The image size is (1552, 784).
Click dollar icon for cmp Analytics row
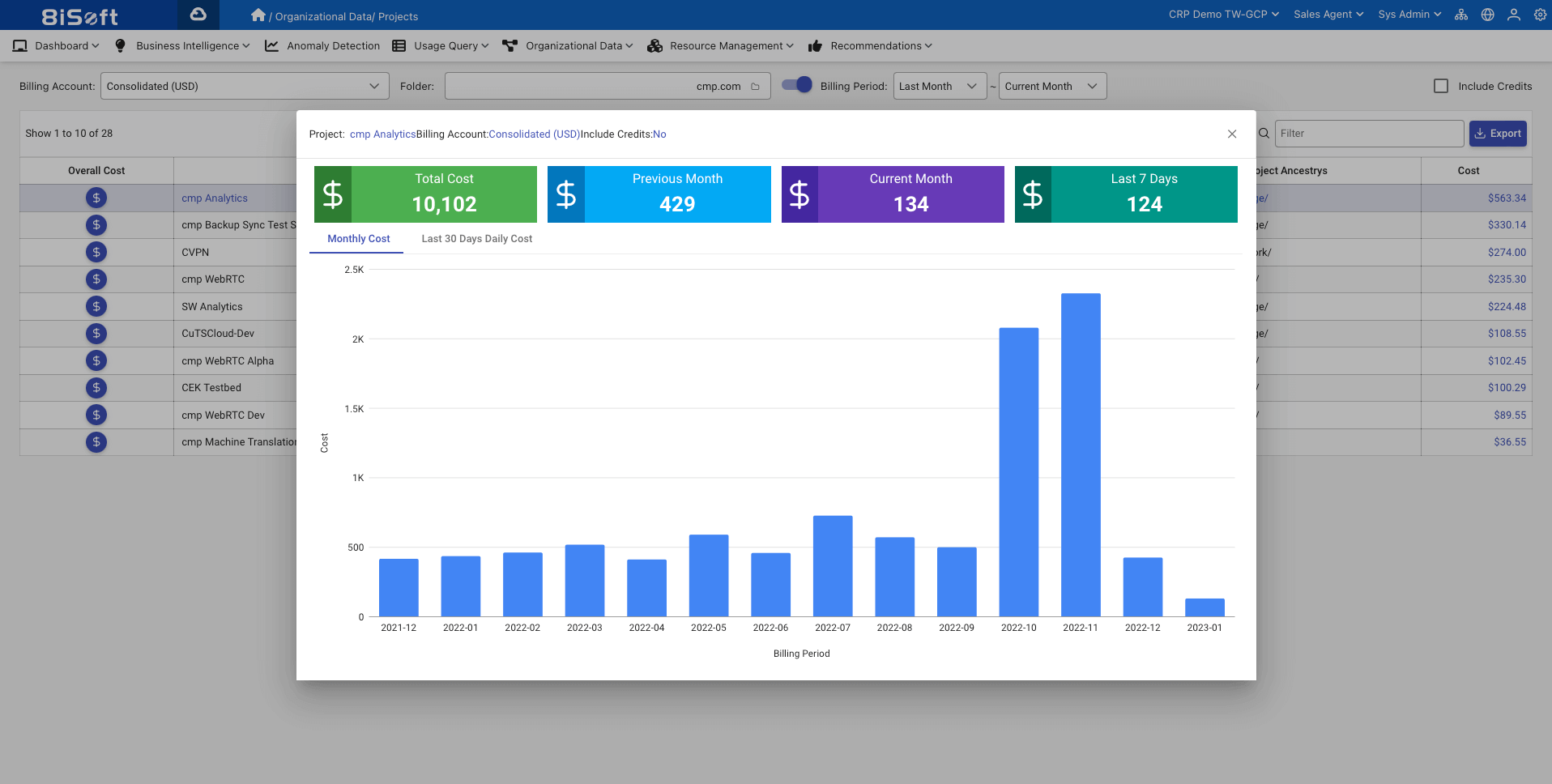point(96,198)
